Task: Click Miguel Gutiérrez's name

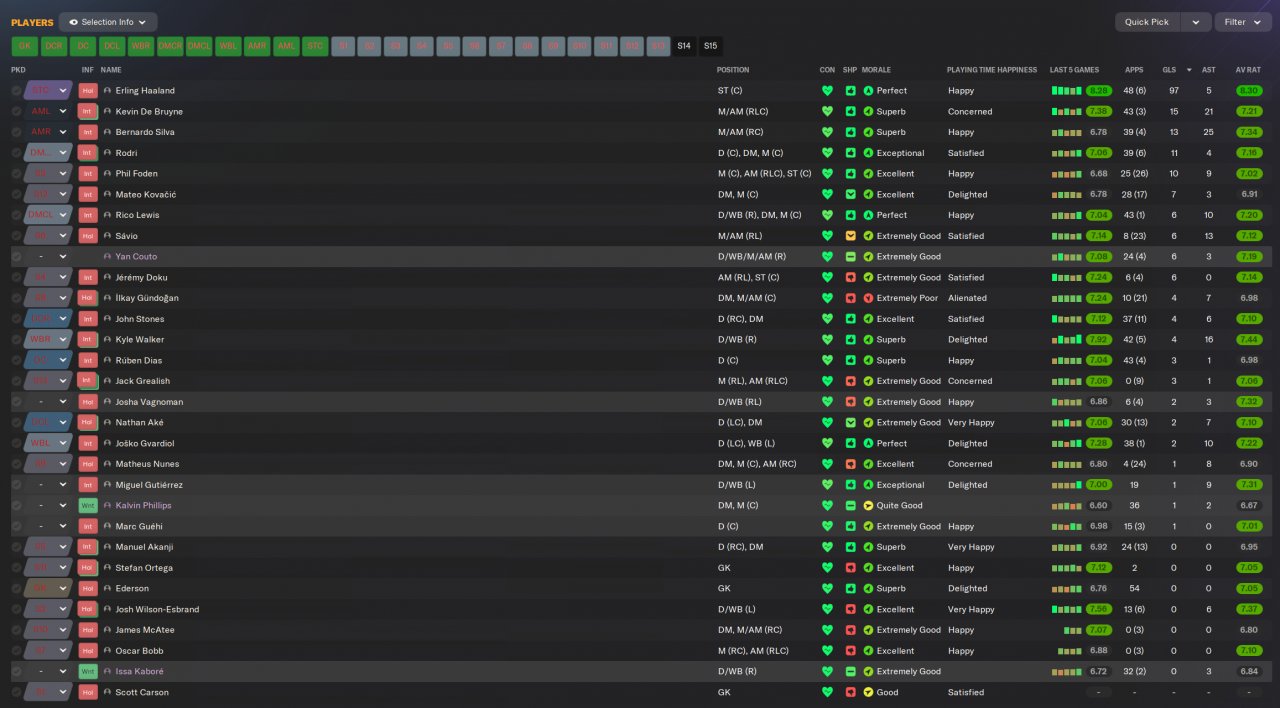Action: [x=149, y=485]
